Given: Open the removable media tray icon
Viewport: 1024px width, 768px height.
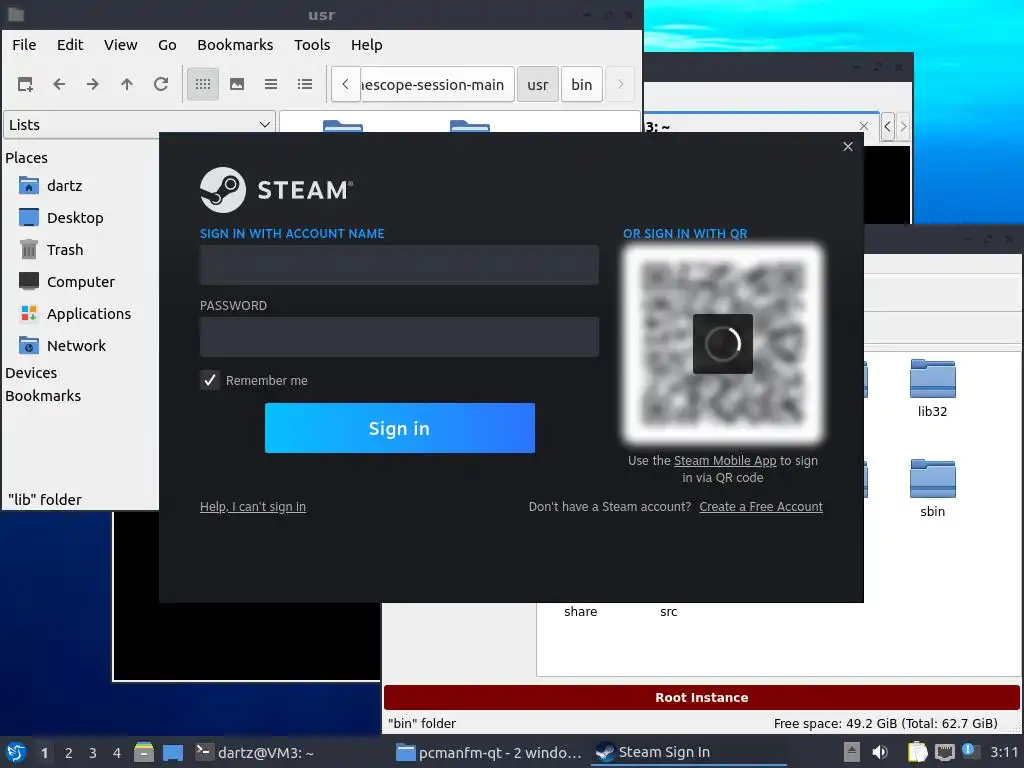Looking at the screenshot, I should click(x=852, y=752).
